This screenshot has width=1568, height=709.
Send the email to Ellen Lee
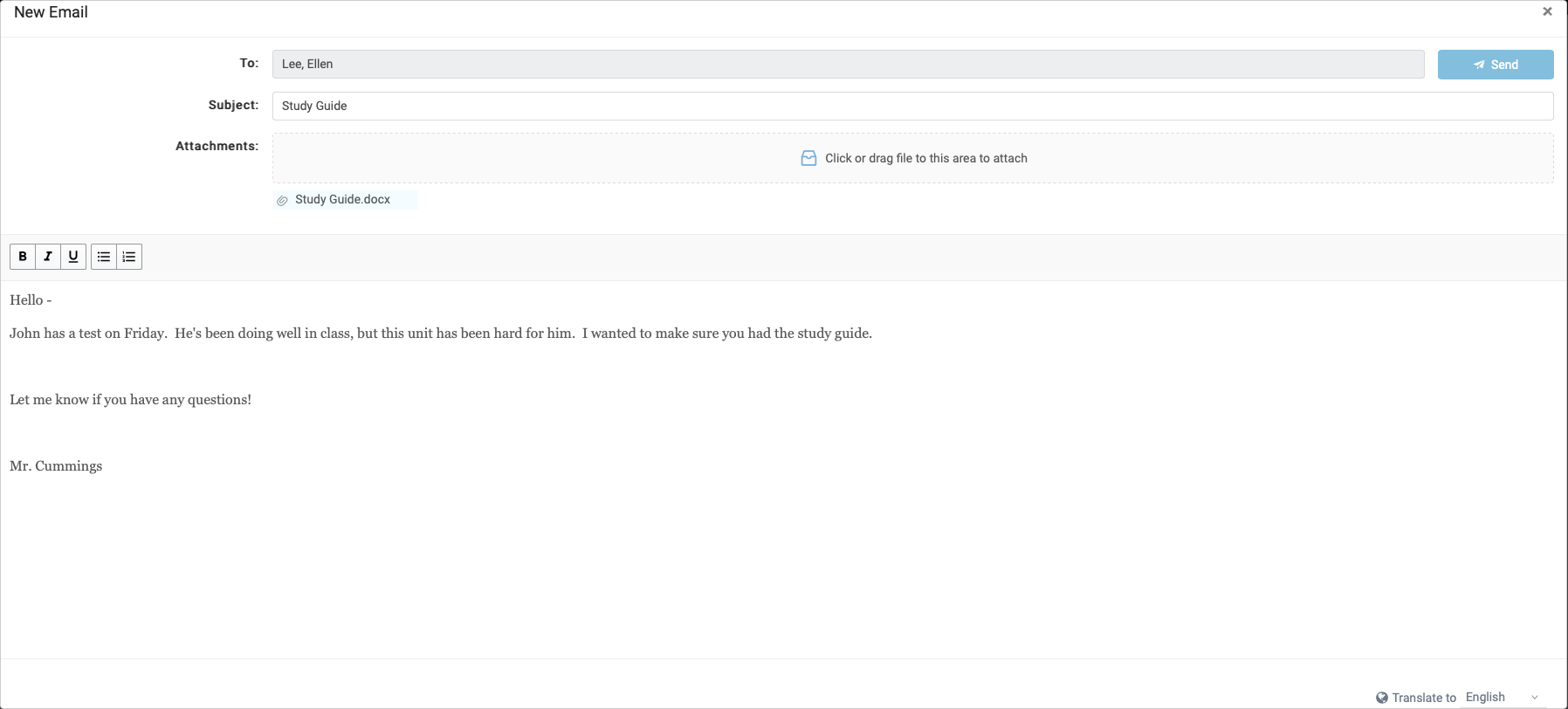coord(1496,65)
